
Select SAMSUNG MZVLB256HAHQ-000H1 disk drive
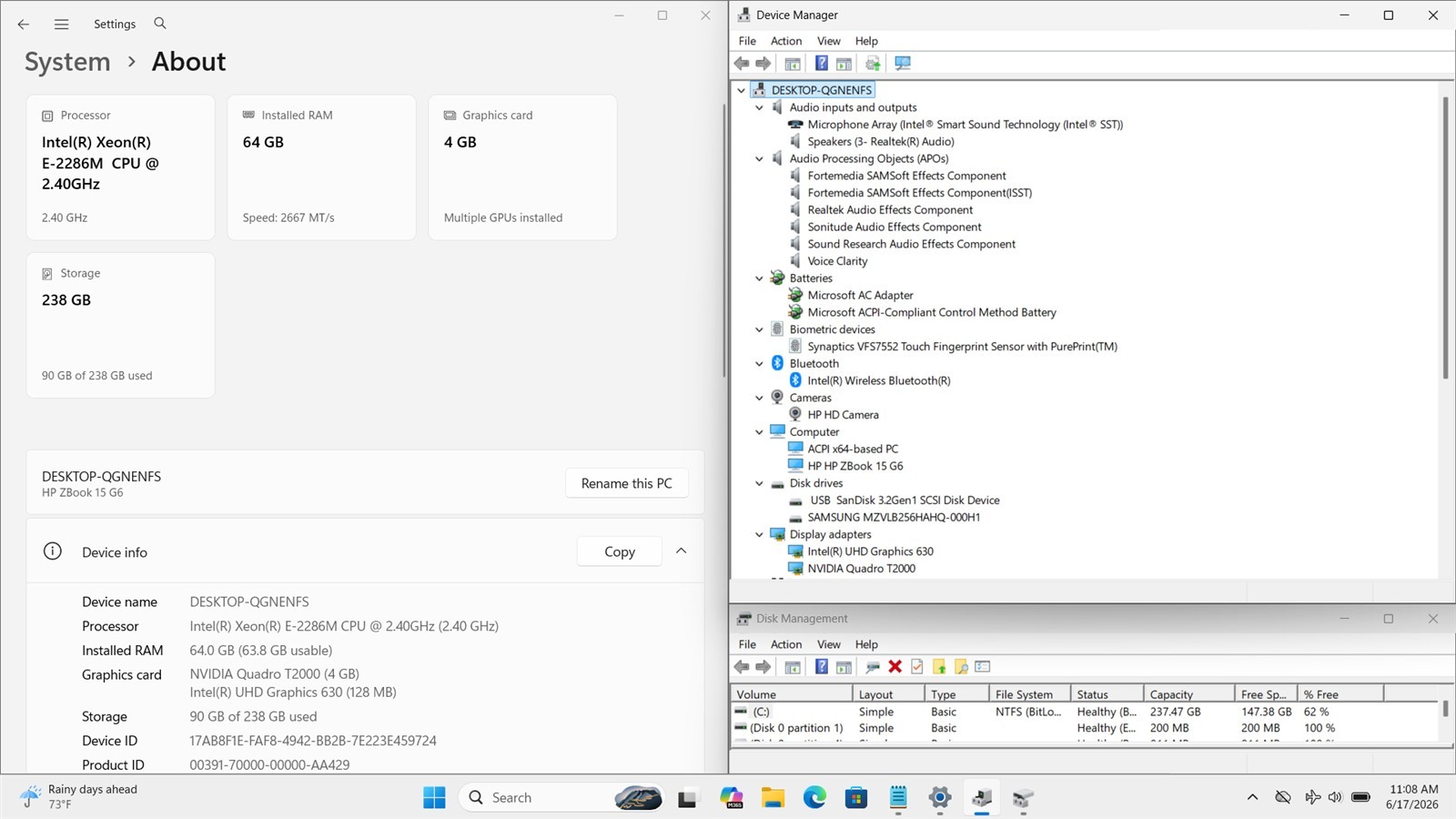tap(894, 517)
